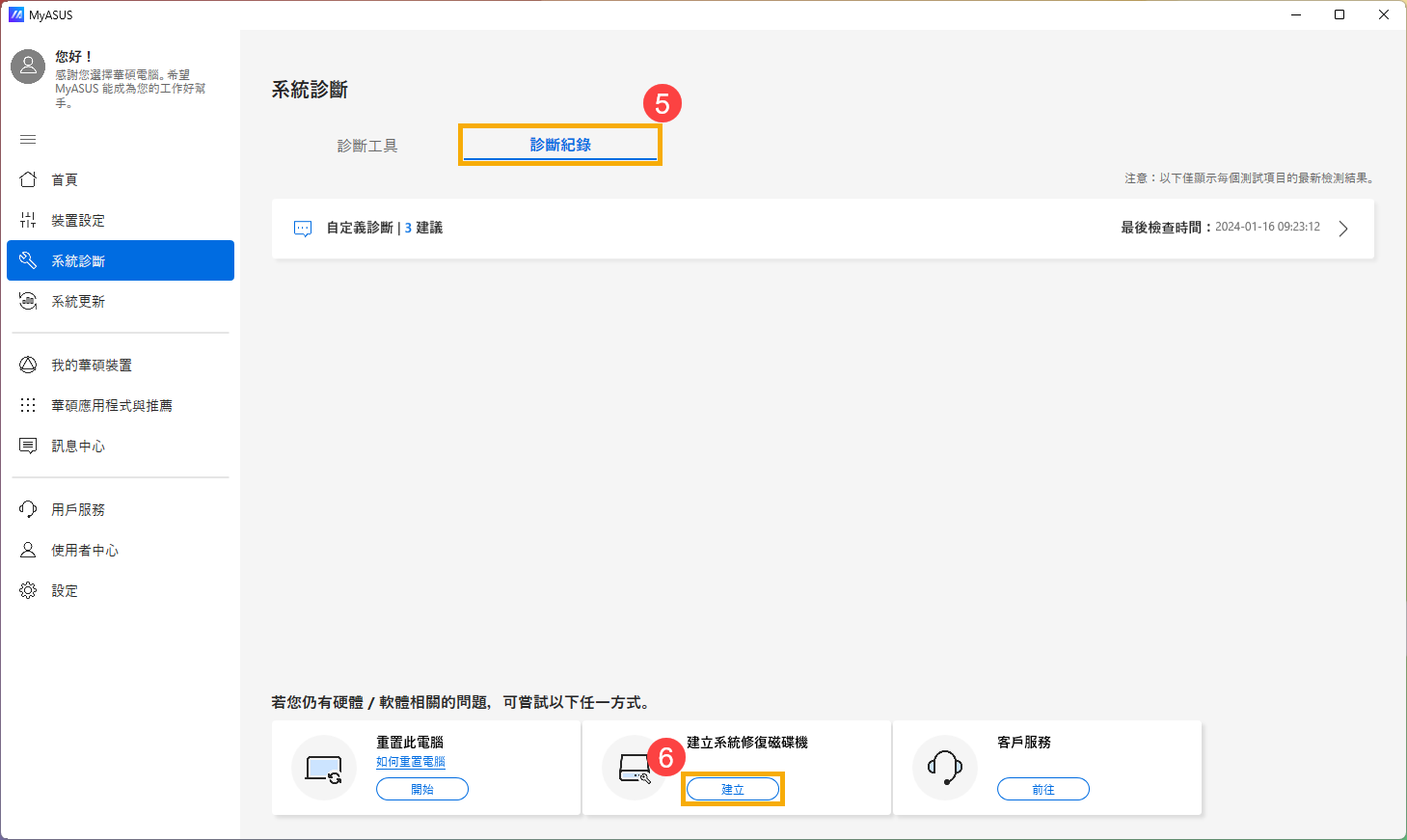The image size is (1407, 840).
Task: Click the 重置此電腦 laptop reset icon
Action: 324,768
